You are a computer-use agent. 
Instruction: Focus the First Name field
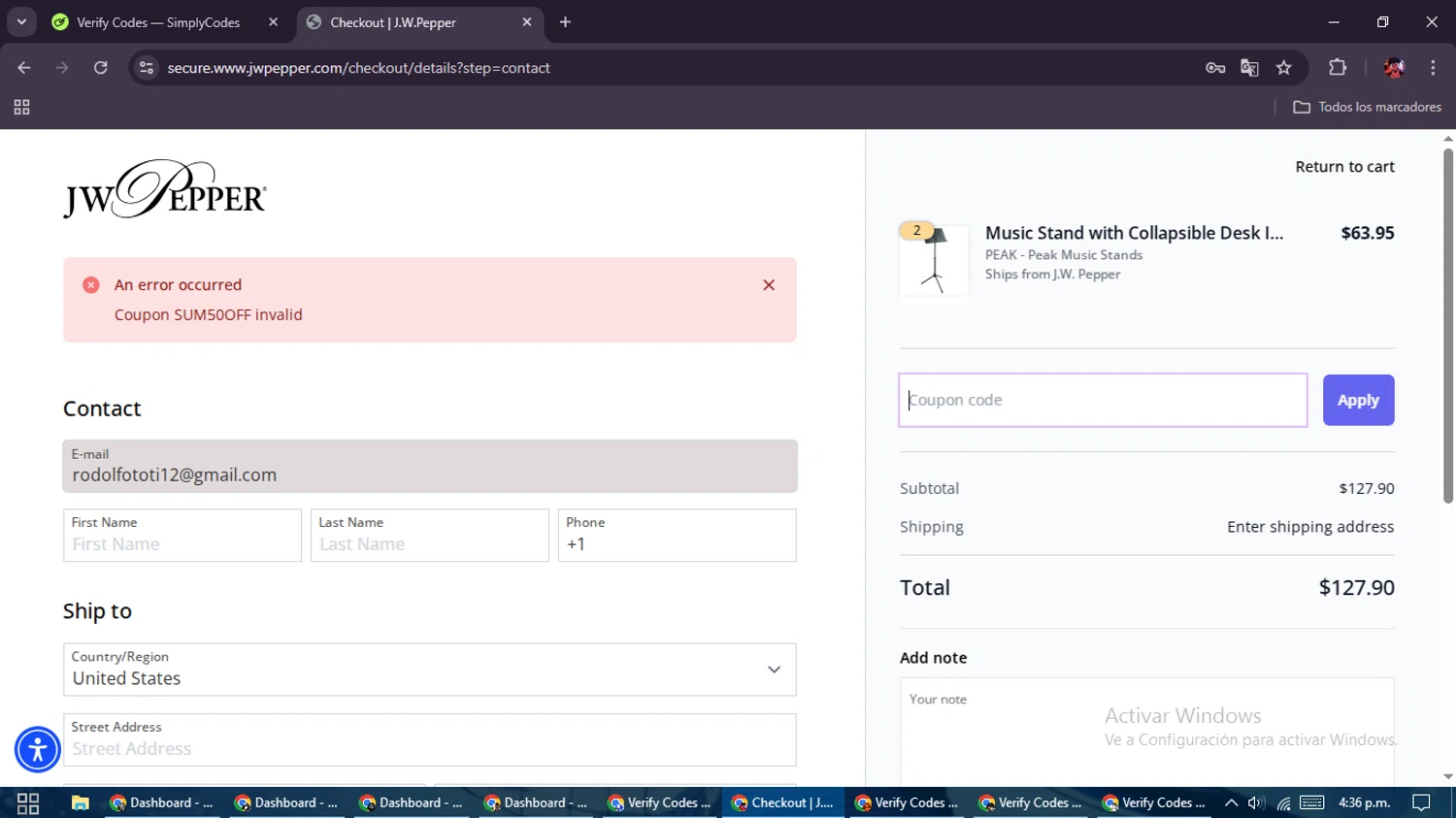182,536
